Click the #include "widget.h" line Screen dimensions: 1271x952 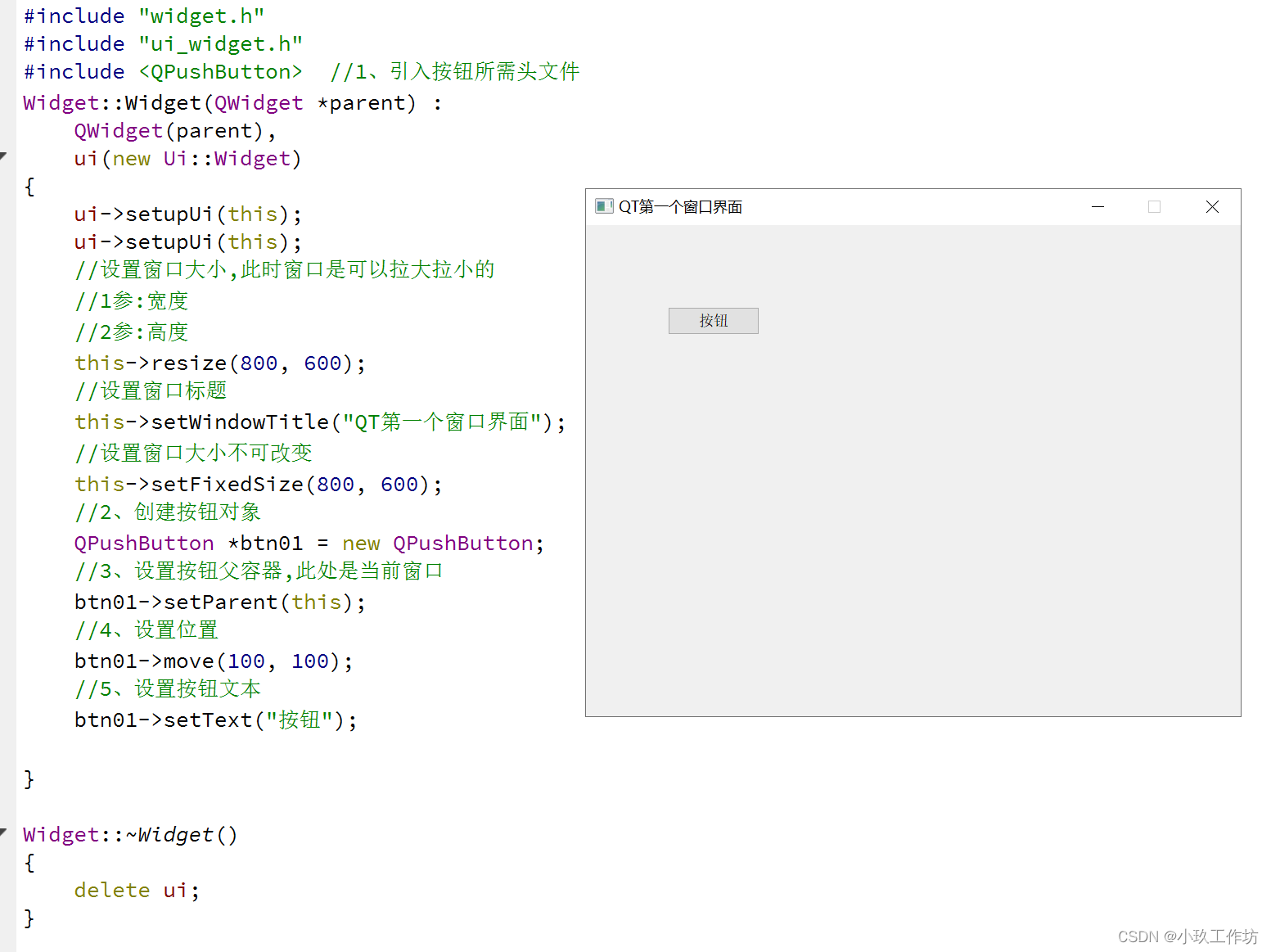[144, 16]
